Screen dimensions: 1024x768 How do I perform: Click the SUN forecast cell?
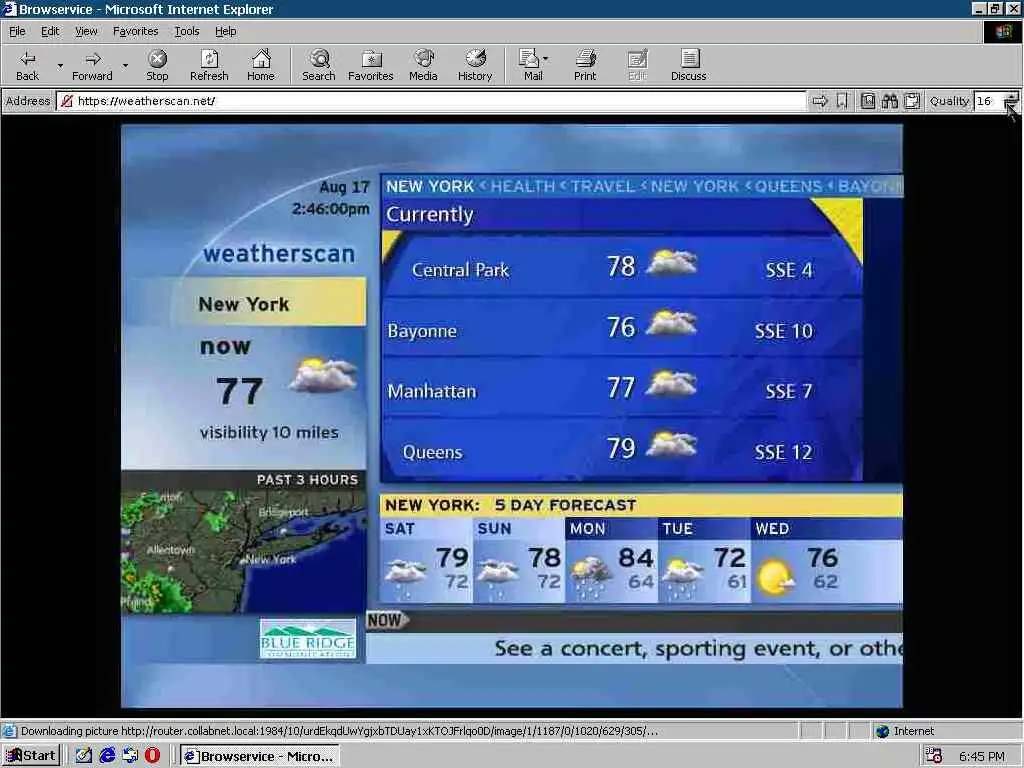point(519,561)
